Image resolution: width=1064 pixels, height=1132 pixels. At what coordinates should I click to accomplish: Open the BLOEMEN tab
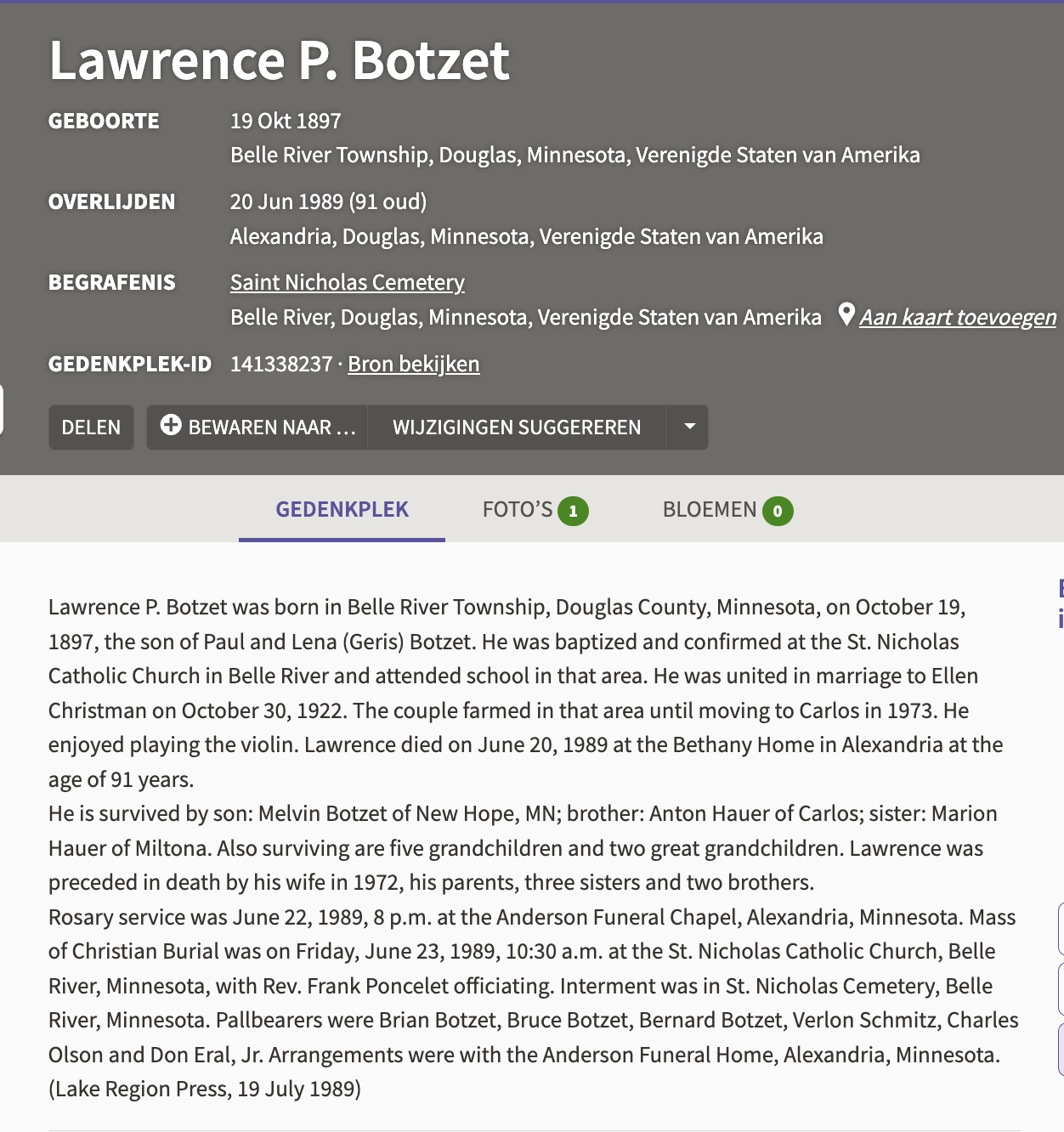pos(710,510)
